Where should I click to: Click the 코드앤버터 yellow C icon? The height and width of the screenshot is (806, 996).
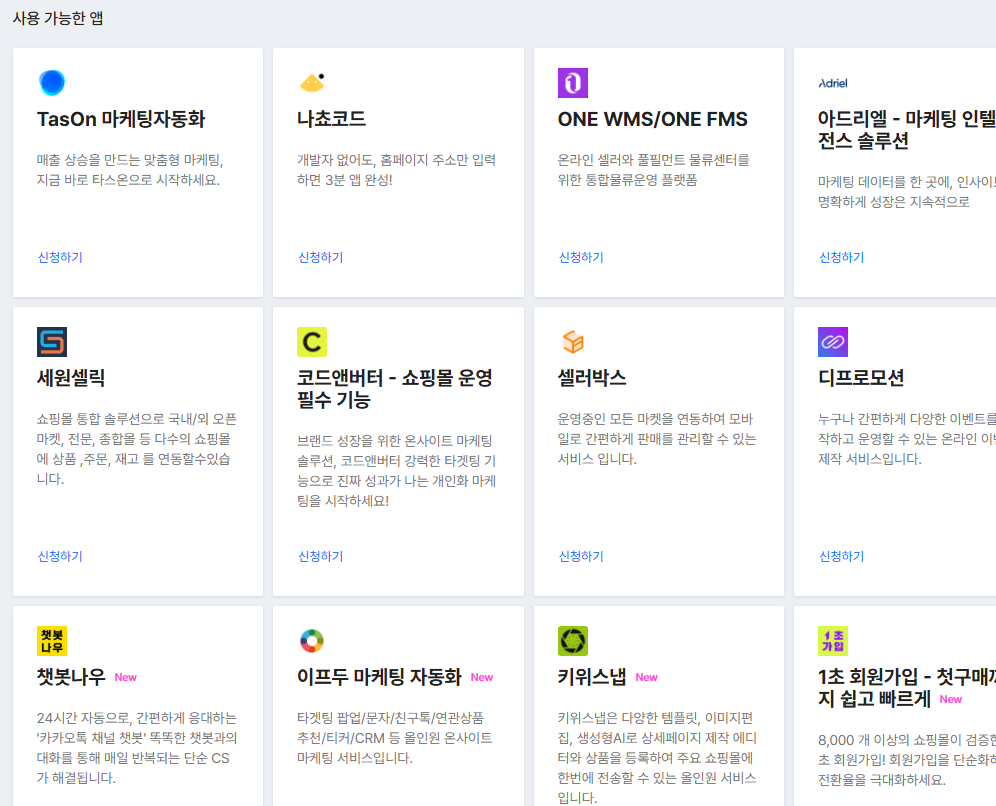[312, 342]
